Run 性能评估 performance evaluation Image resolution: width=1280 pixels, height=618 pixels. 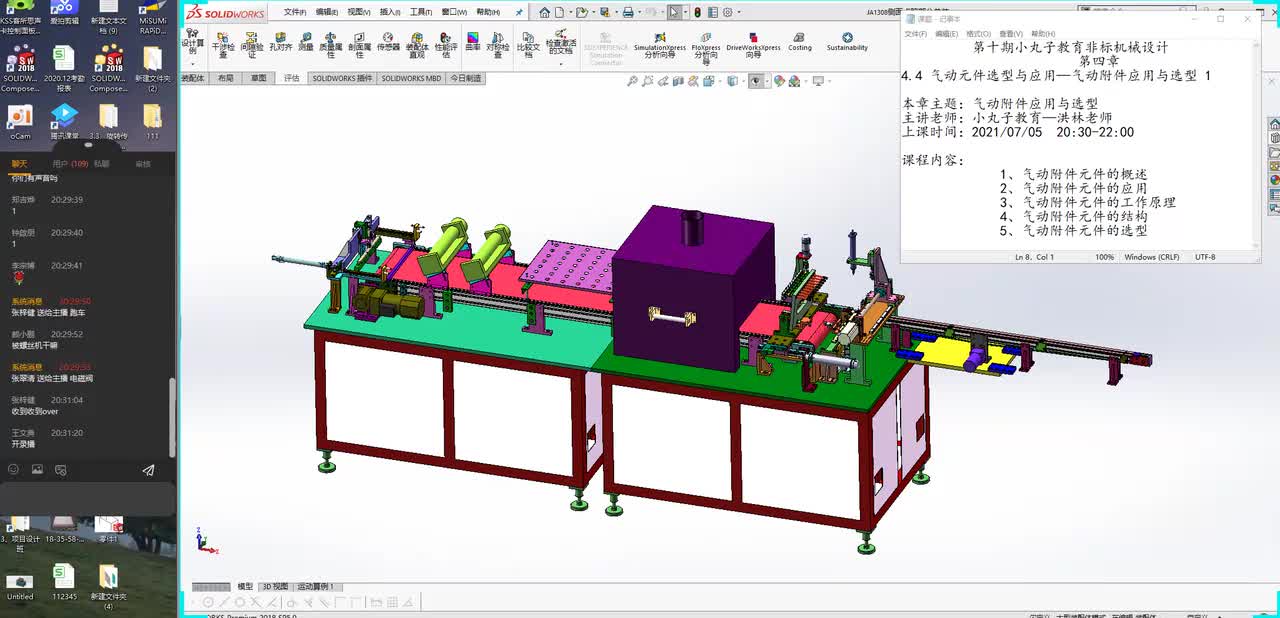(446, 45)
